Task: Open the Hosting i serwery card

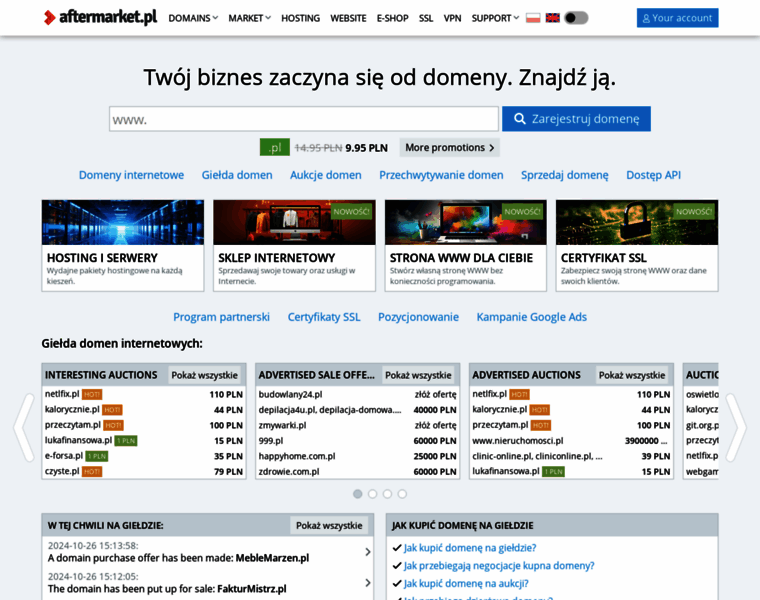Action: [x=123, y=245]
